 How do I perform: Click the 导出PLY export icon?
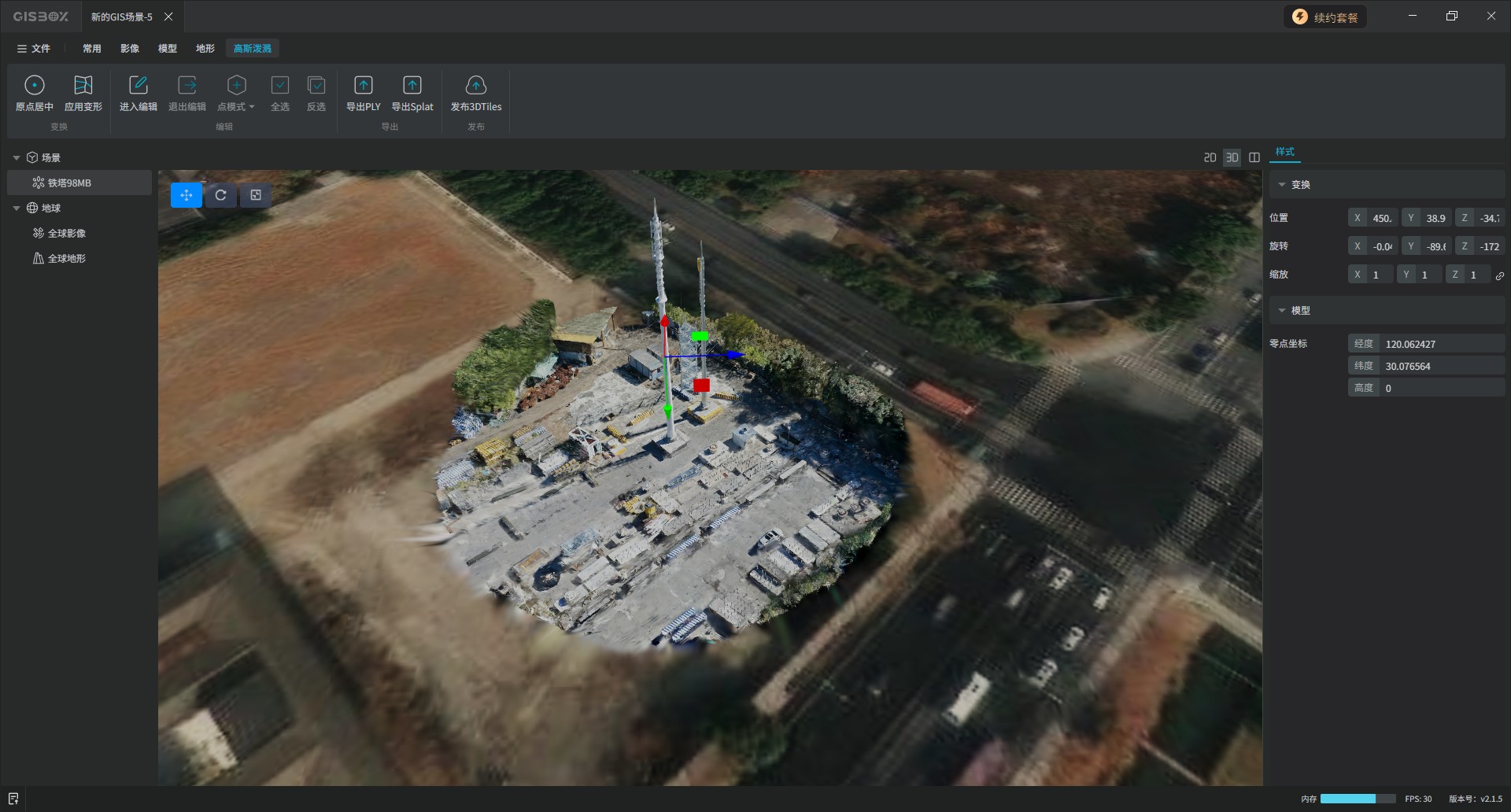pyautogui.click(x=363, y=85)
